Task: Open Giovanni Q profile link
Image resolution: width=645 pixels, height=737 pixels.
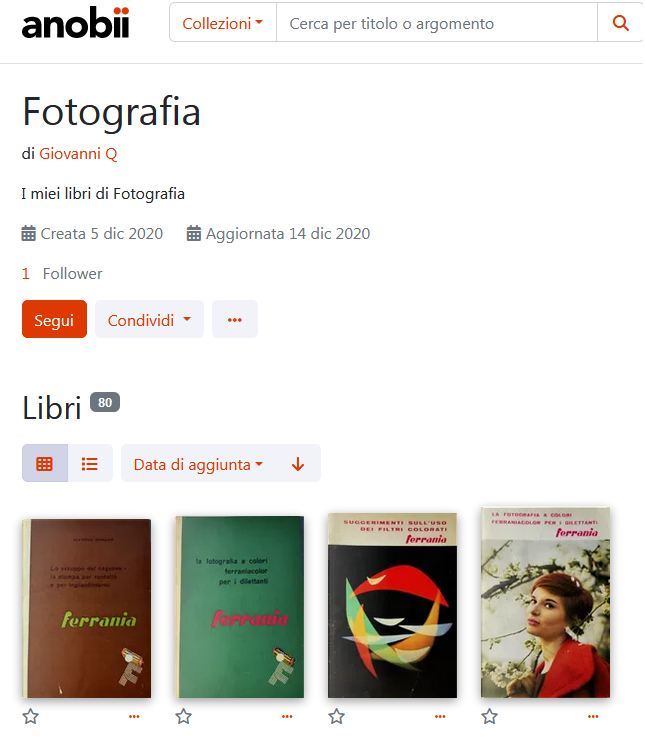Action: [x=78, y=154]
